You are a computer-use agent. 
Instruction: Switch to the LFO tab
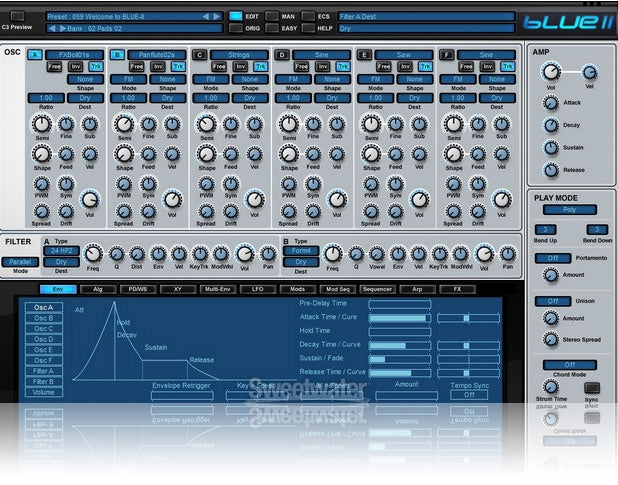coord(257,289)
